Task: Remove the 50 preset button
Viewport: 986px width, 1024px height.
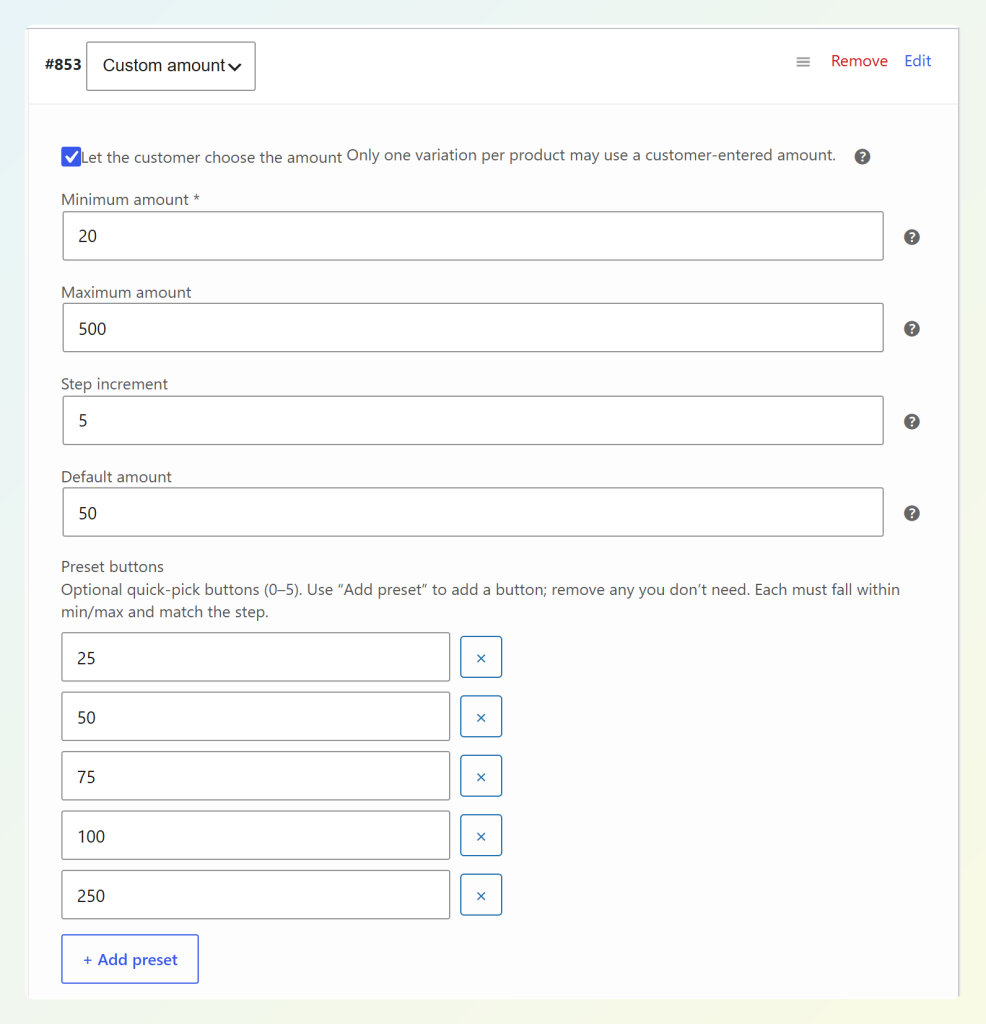Action: [x=481, y=716]
